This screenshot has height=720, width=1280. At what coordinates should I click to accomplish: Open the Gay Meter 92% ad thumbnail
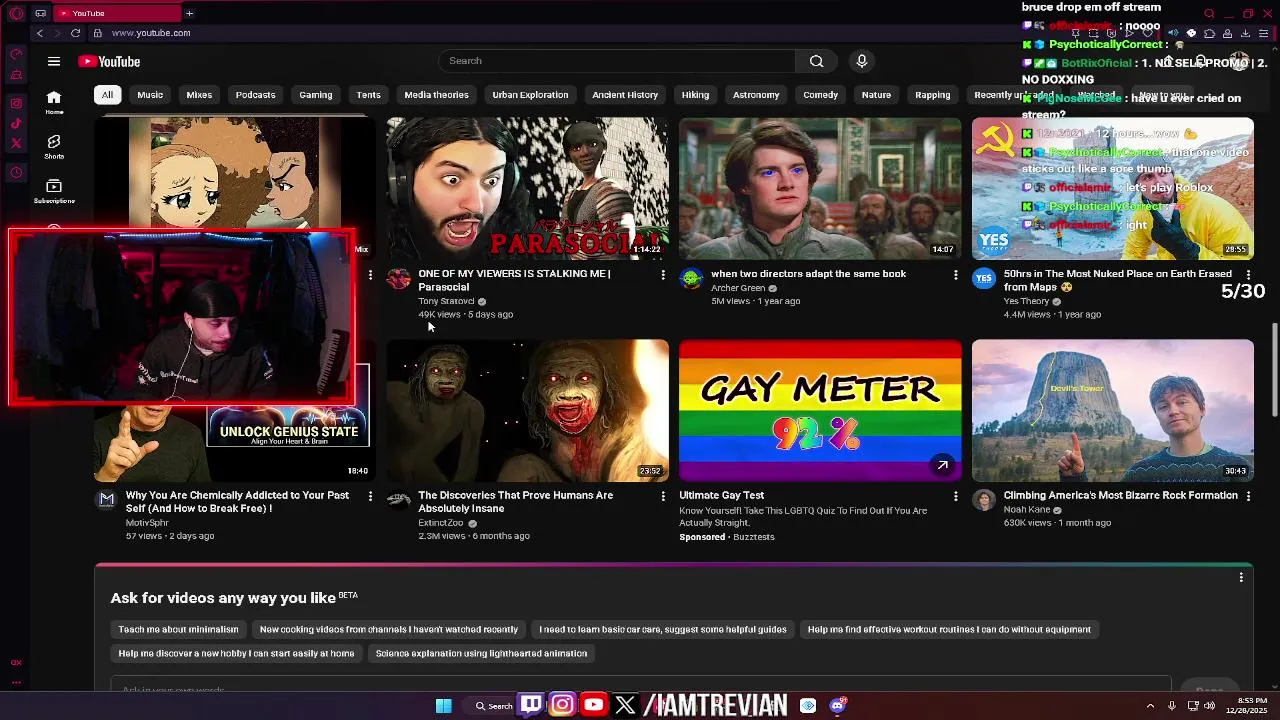click(x=820, y=411)
